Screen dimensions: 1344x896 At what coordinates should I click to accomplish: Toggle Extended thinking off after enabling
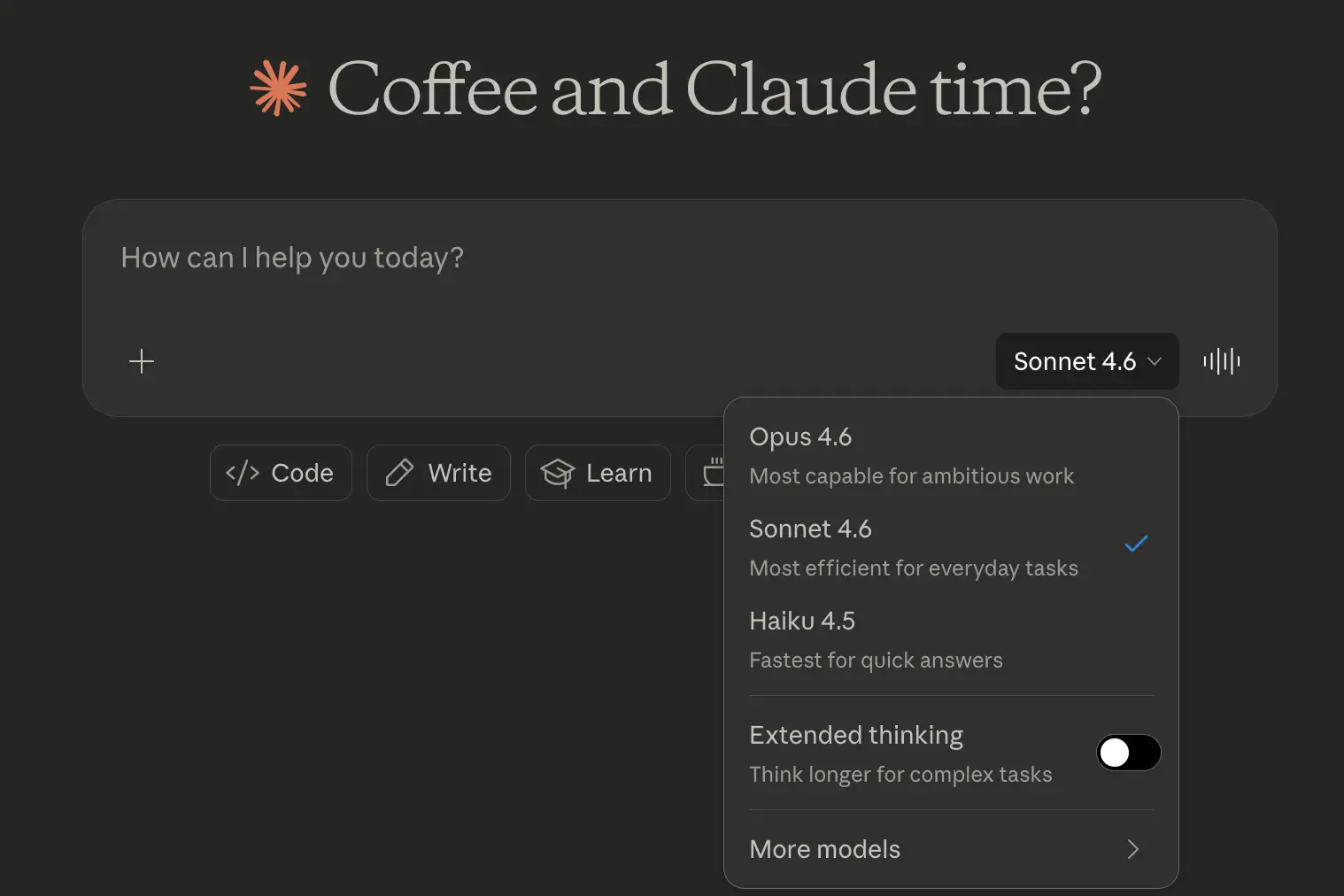(1128, 753)
